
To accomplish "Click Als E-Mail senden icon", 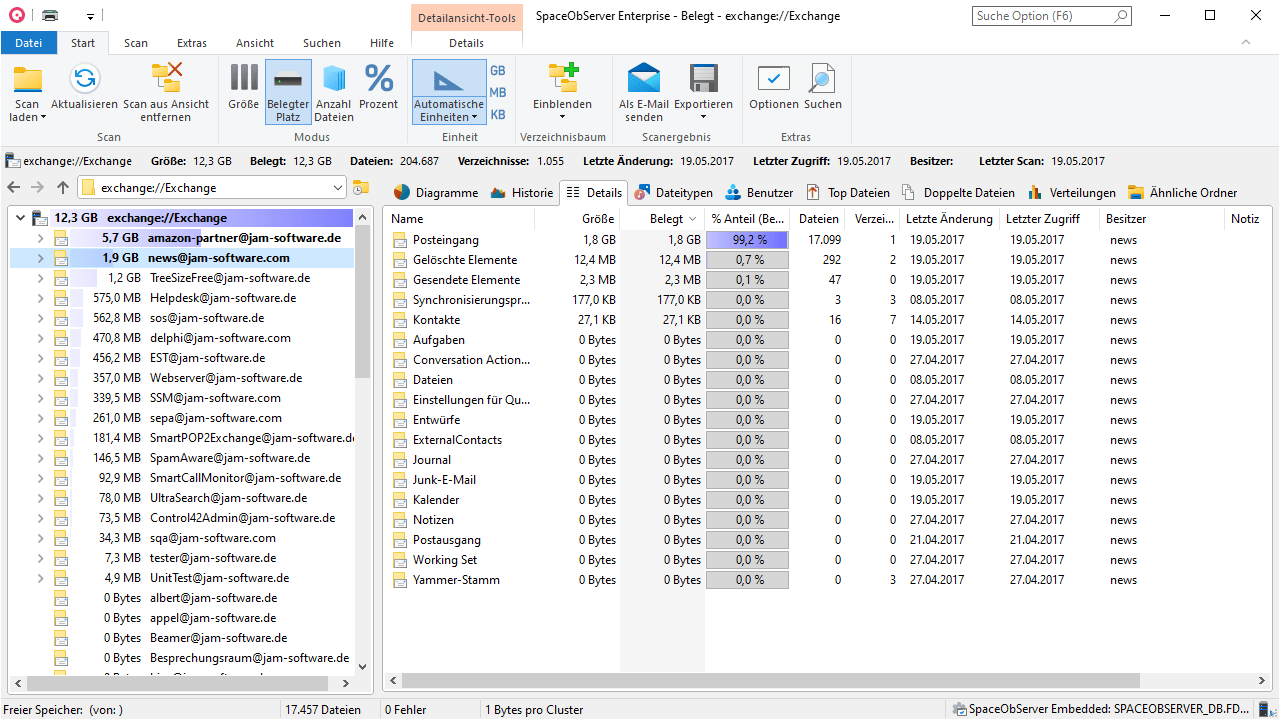I will coord(644,79).
